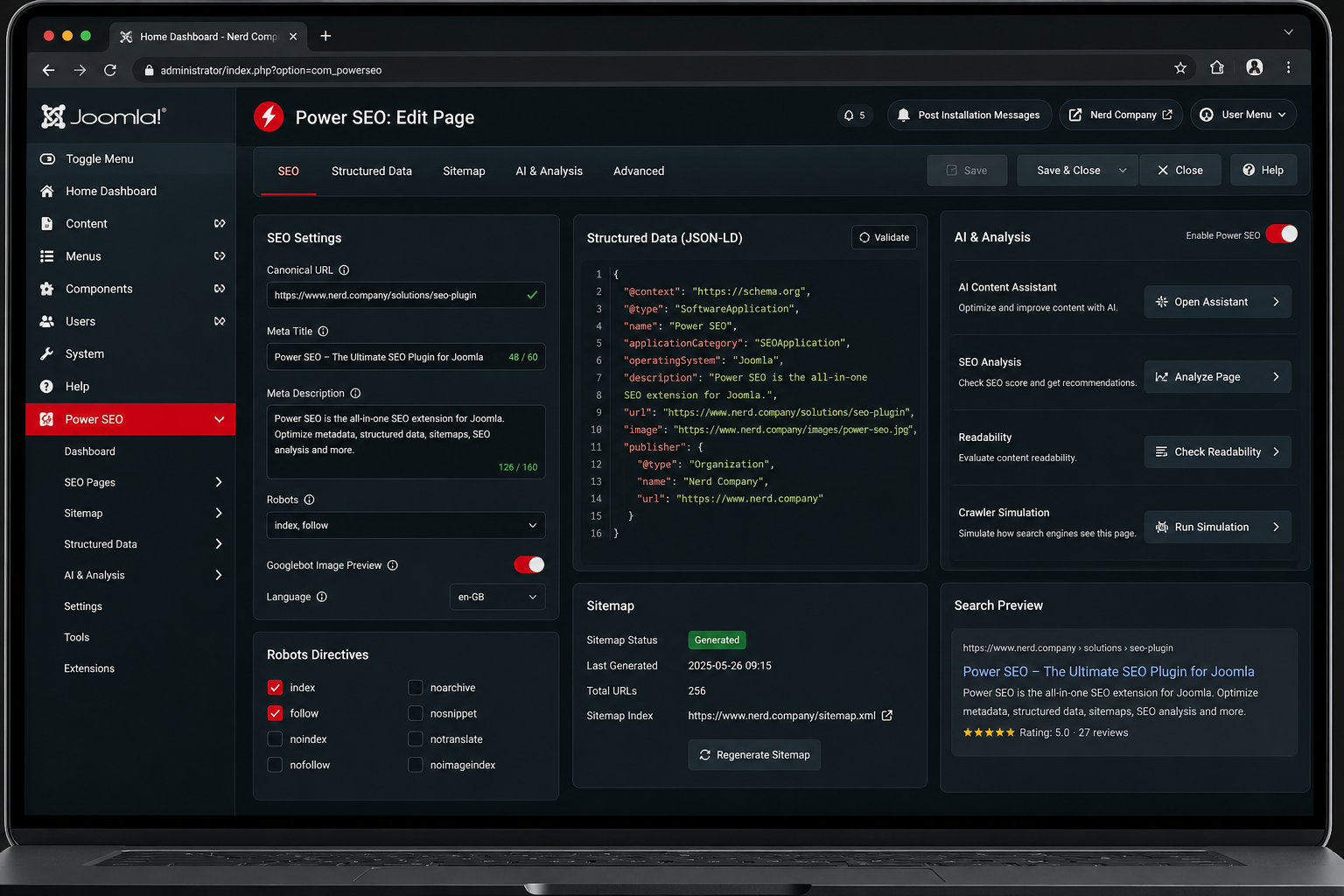Switch to the Advanced tab
This screenshot has width=1344, height=896.
[639, 171]
